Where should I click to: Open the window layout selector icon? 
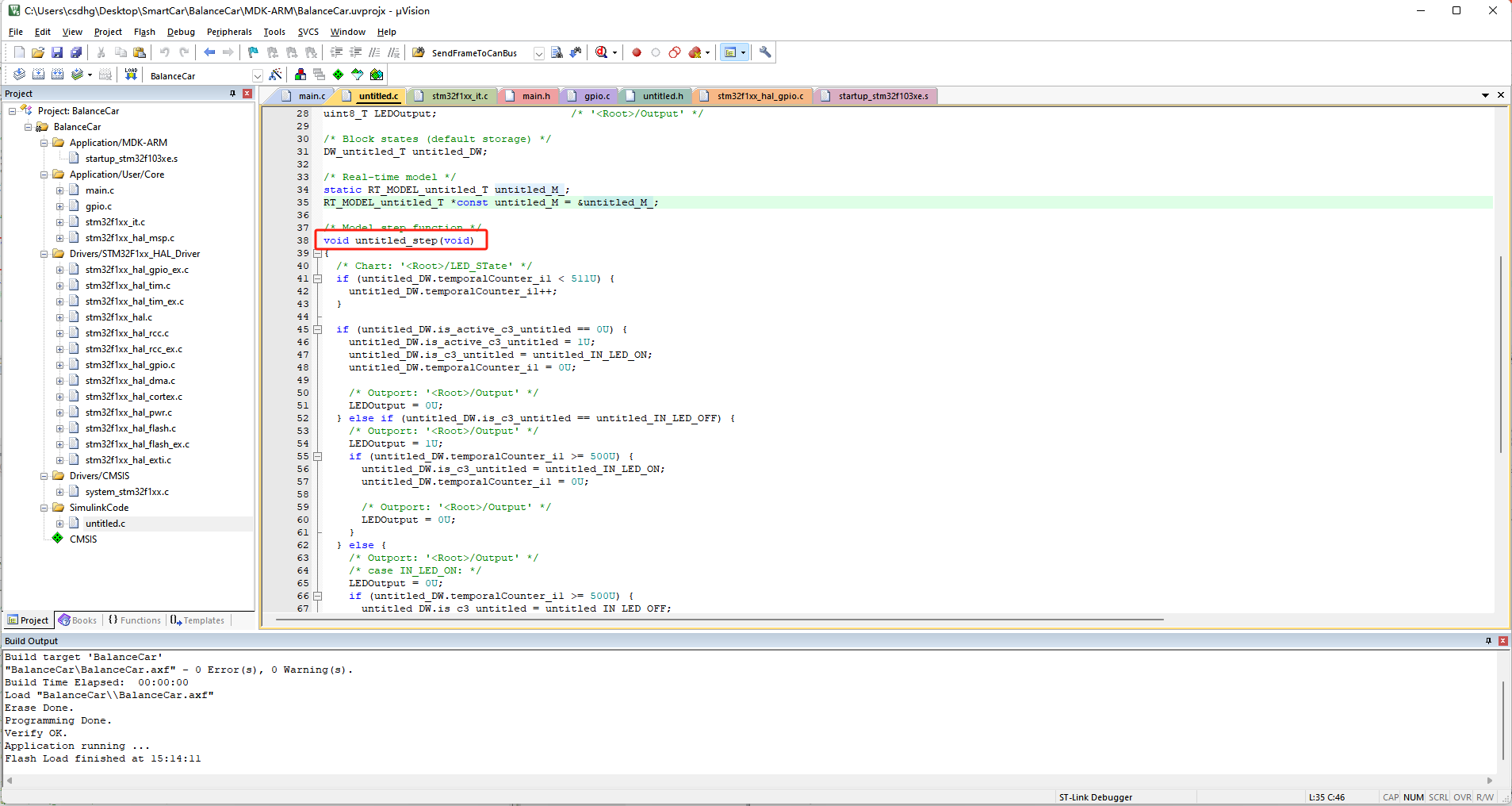(731, 52)
